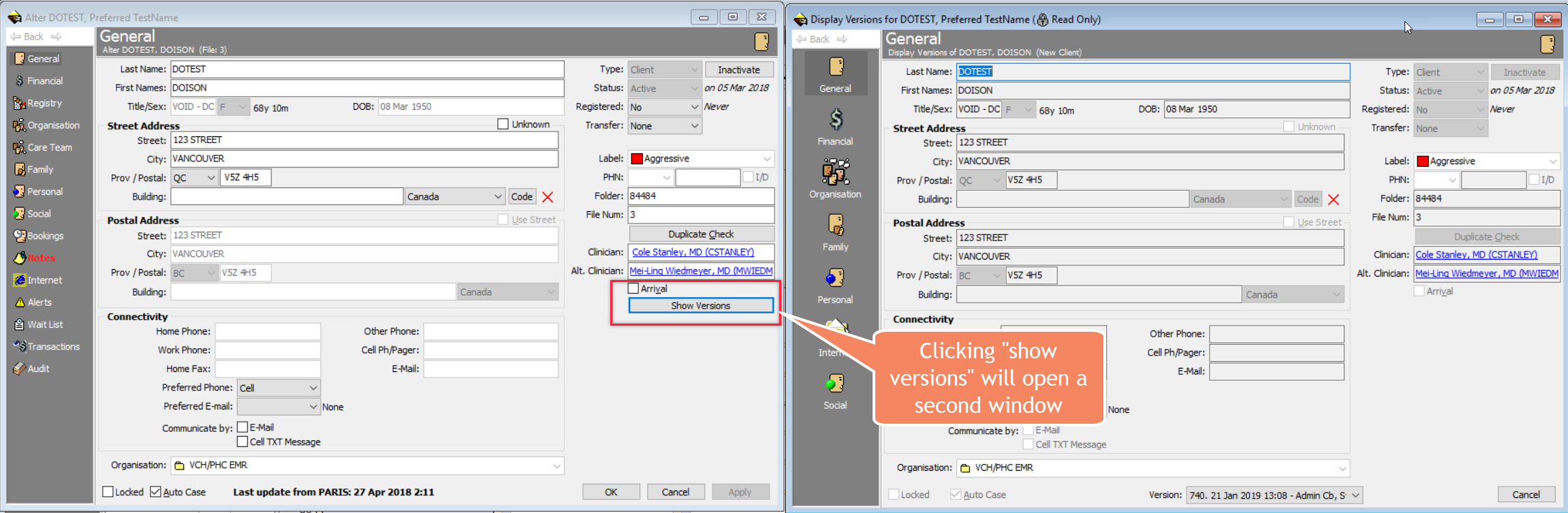Image resolution: width=1568 pixels, height=513 pixels.
Task: Expand the Transfer dropdown in left window
Action: (694, 126)
